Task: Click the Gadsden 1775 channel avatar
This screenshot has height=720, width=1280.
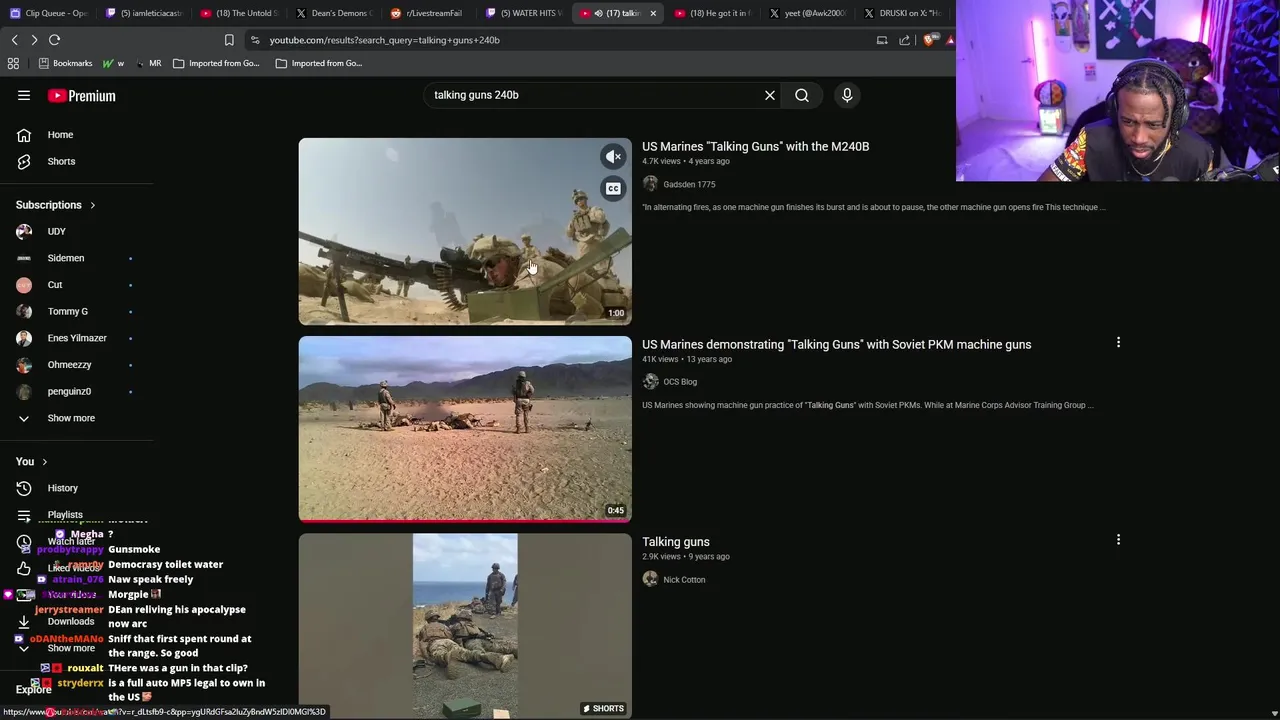Action: pos(650,184)
